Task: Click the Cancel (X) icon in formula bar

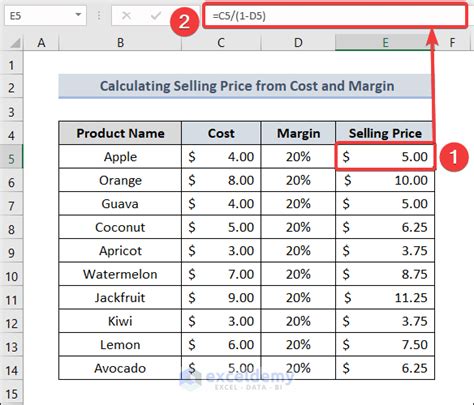Action: pos(126,15)
